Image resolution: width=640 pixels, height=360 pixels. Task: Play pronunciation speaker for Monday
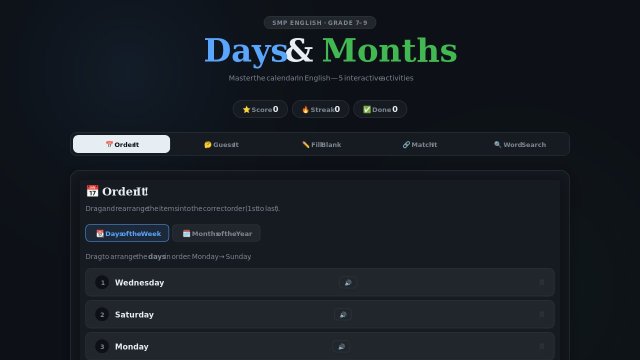tap(342, 347)
